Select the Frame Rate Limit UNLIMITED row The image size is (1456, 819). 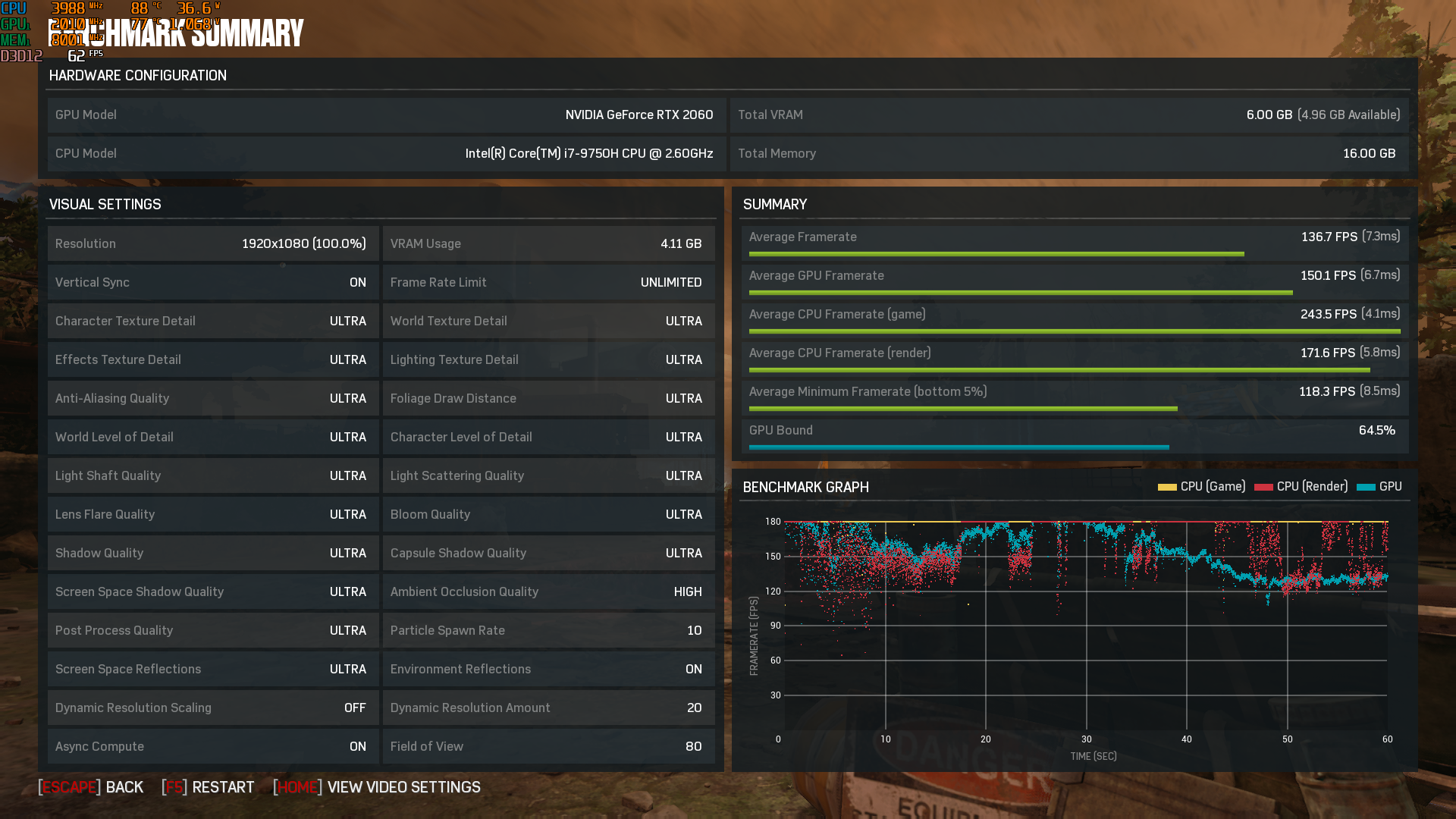coord(549,282)
